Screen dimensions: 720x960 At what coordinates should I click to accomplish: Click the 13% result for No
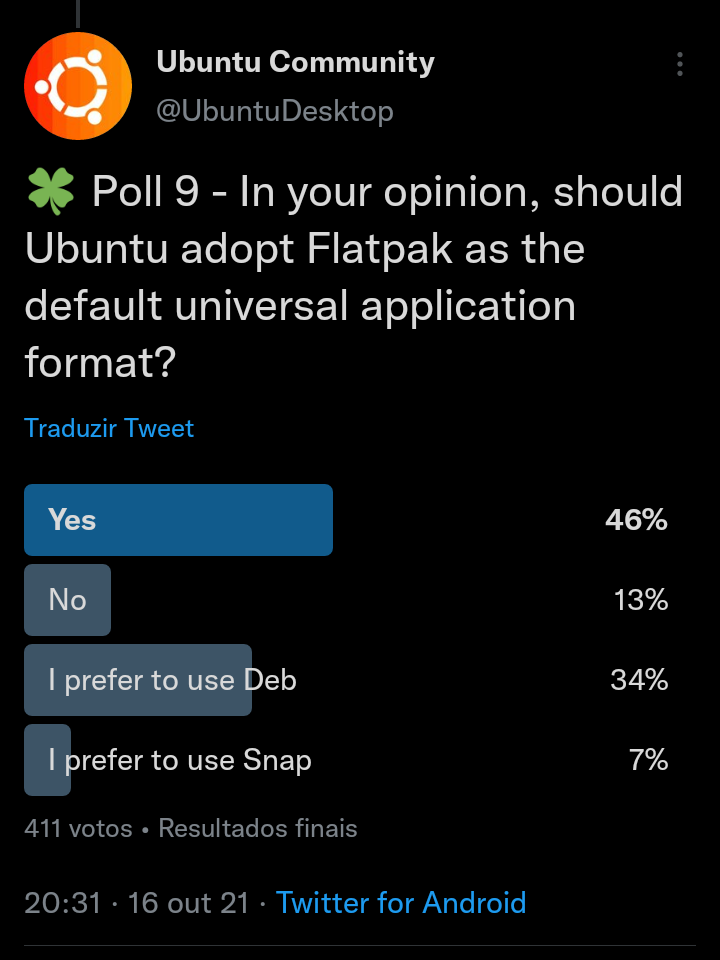[x=641, y=600]
